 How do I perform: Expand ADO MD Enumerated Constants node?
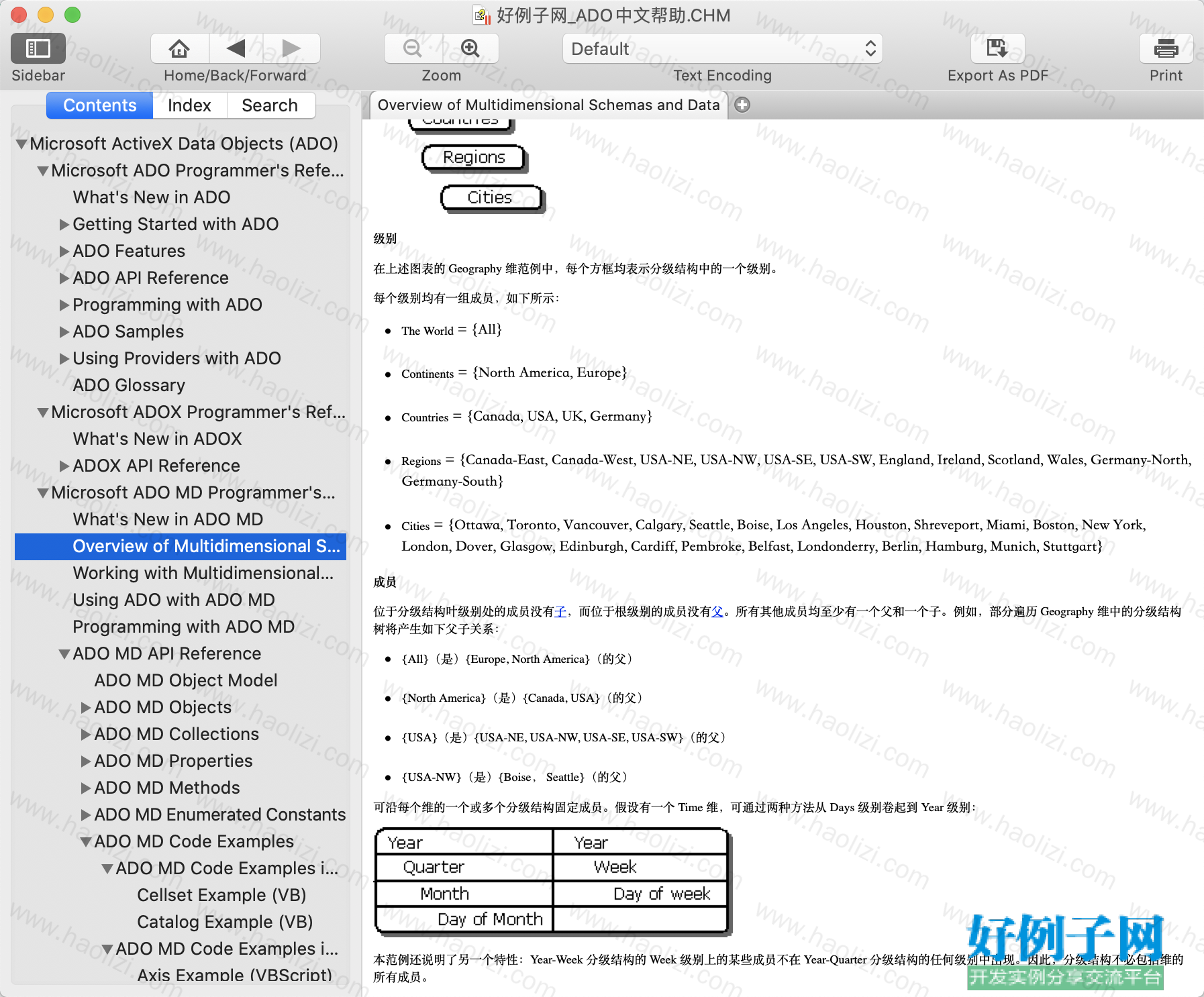point(86,815)
